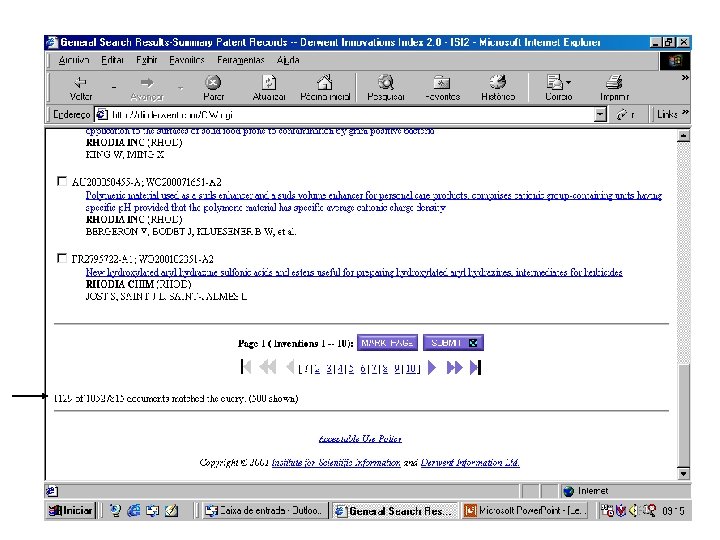Click the page icon in address bar
The height and width of the screenshot is (540, 720).
point(102,114)
